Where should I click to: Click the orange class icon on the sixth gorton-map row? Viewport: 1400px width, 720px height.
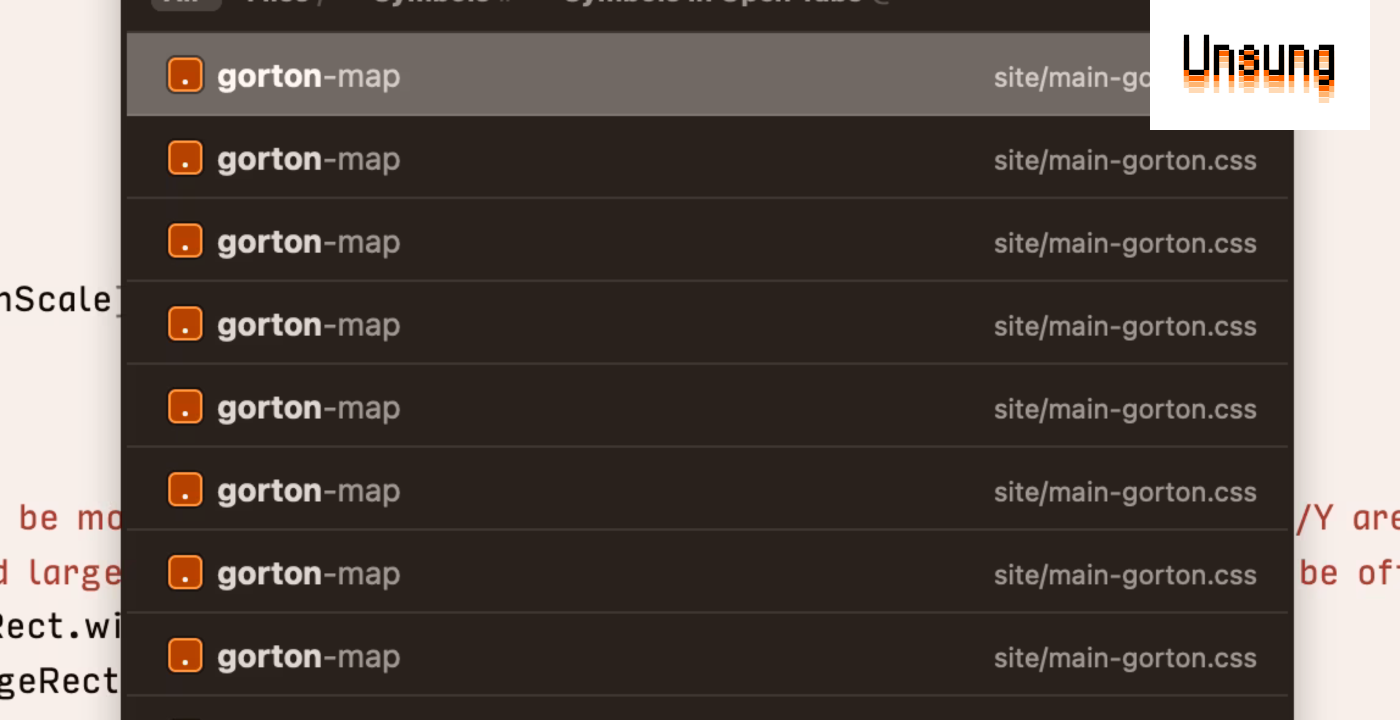point(185,490)
